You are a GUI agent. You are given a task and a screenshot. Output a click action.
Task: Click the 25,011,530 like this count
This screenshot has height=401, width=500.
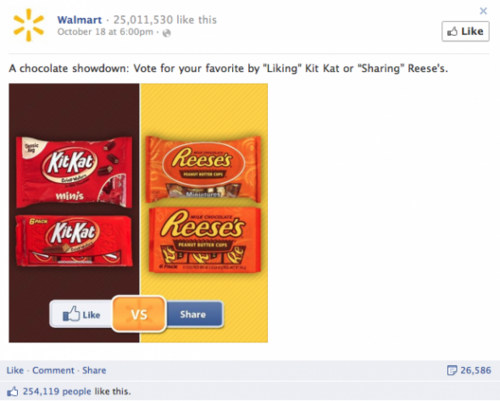click(165, 20)
